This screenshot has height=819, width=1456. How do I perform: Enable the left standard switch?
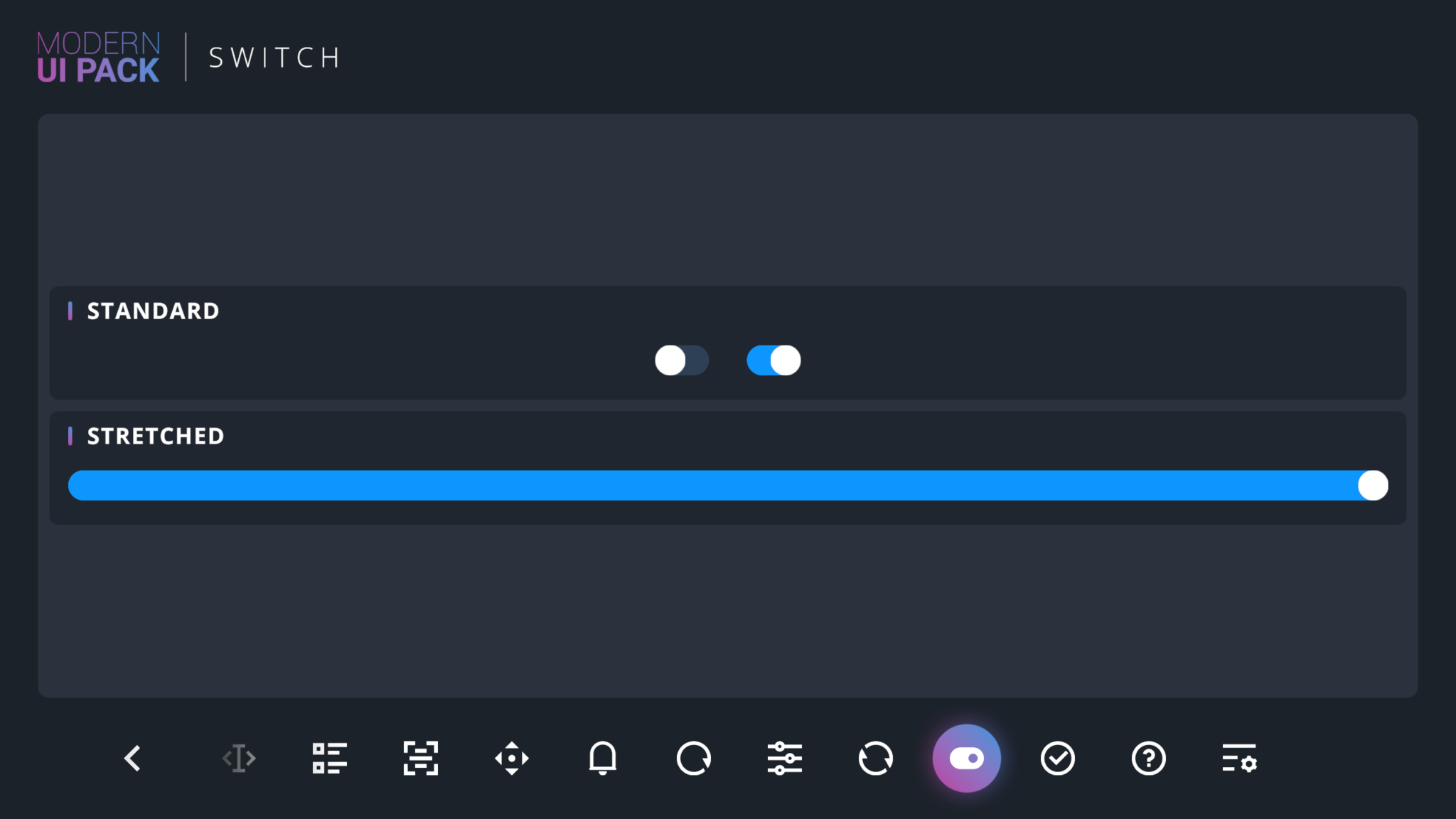[x=682, y=360]
